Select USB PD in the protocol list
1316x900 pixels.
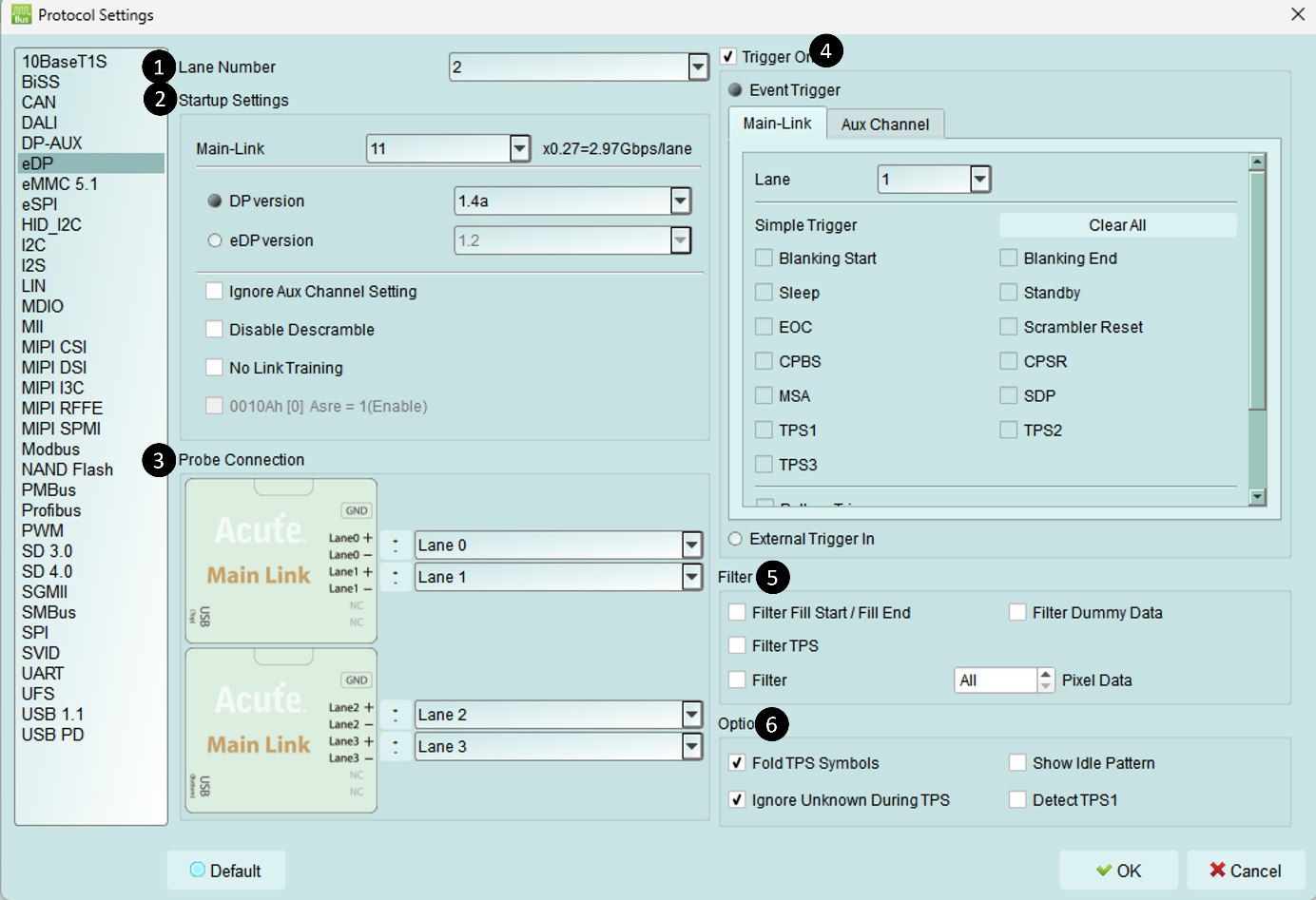click(91, 735)
